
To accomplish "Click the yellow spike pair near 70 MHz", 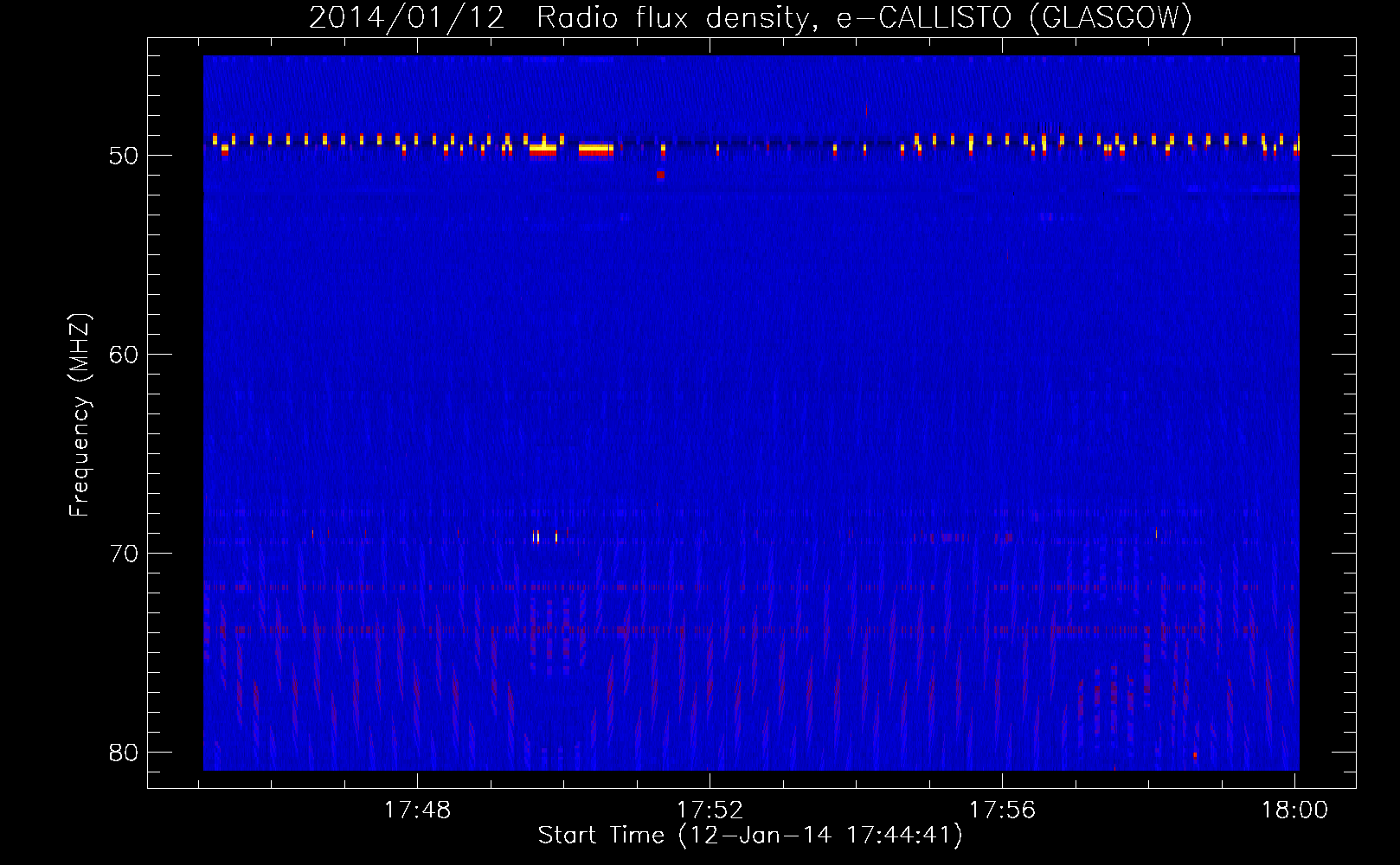I will (x=536, y=537).
